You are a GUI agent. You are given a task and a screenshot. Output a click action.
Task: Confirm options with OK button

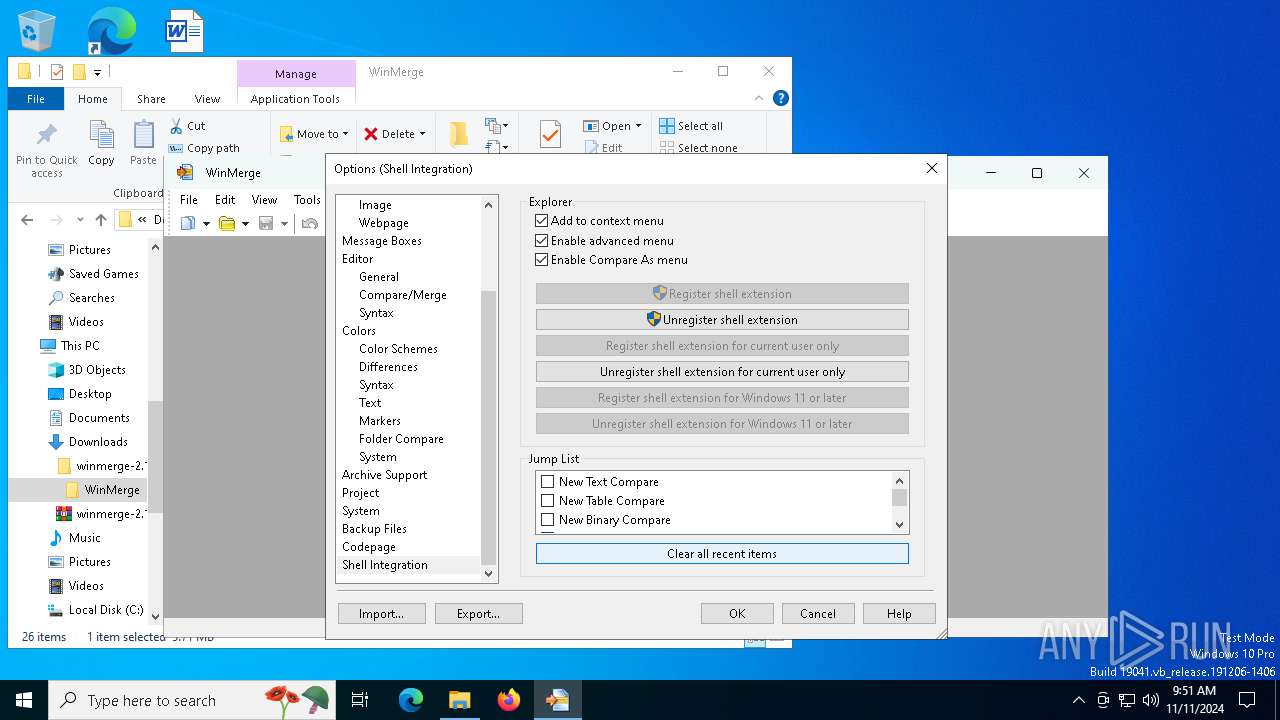click(737, 614)
